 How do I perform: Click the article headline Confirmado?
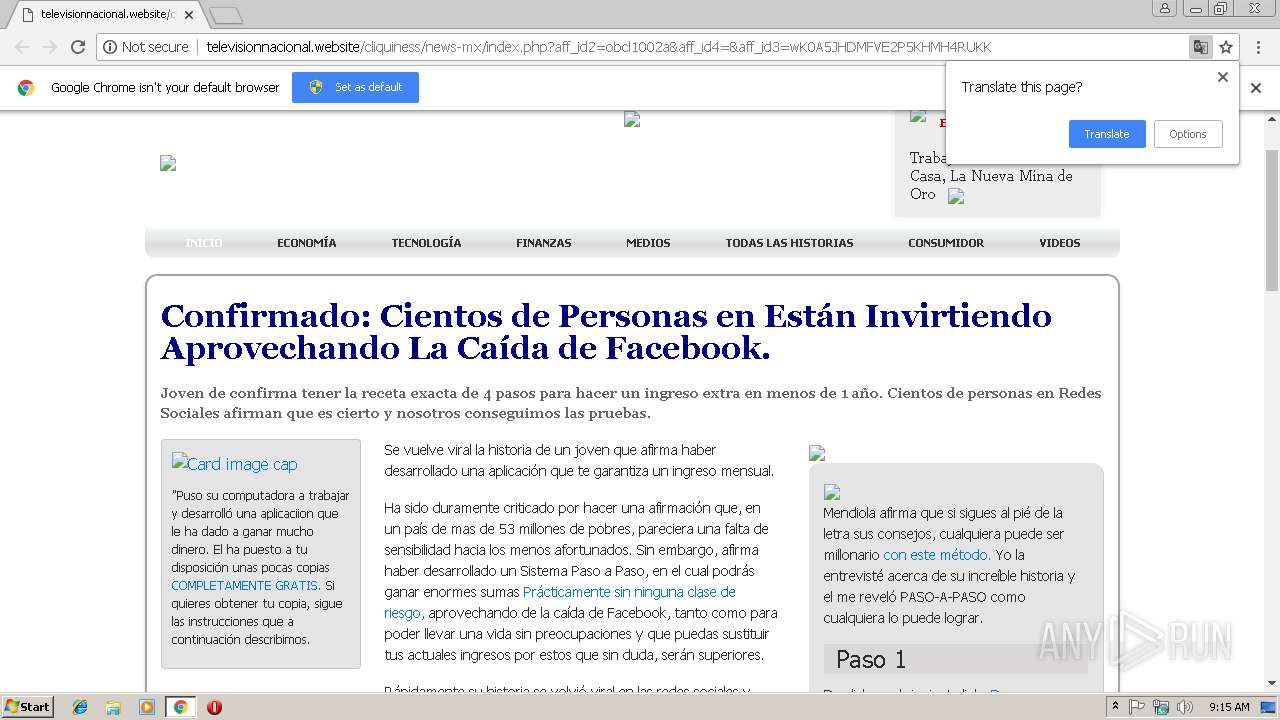(x=606, y=331)
